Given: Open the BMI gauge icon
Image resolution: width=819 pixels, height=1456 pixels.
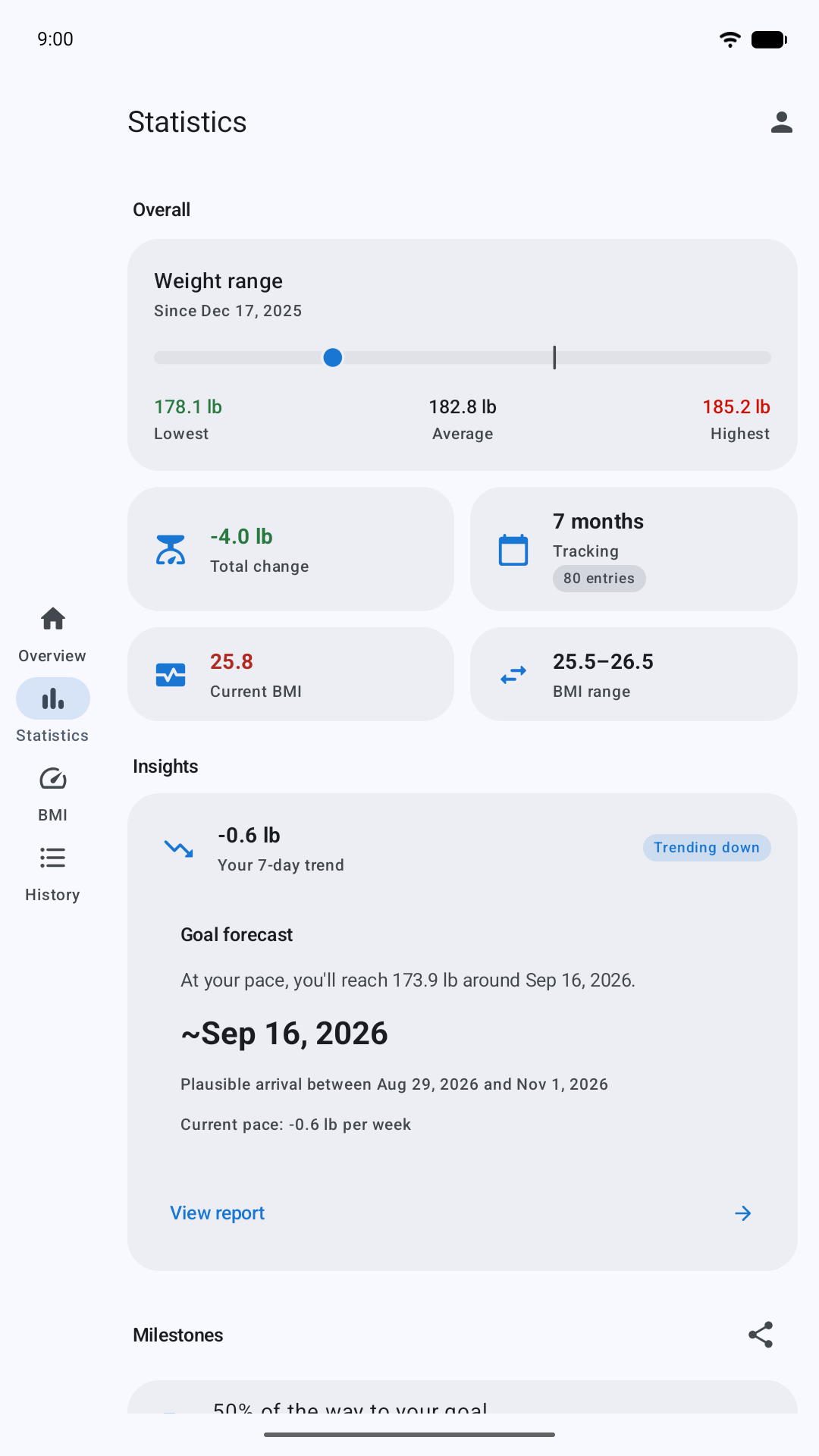Looking at the screenshot, I should [53, 779].
